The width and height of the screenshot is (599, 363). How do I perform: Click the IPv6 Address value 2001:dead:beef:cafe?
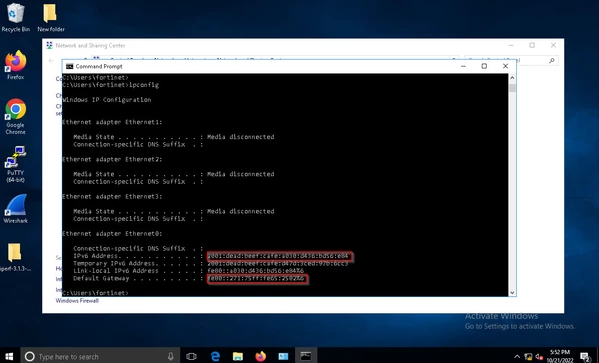click(279, 256)
